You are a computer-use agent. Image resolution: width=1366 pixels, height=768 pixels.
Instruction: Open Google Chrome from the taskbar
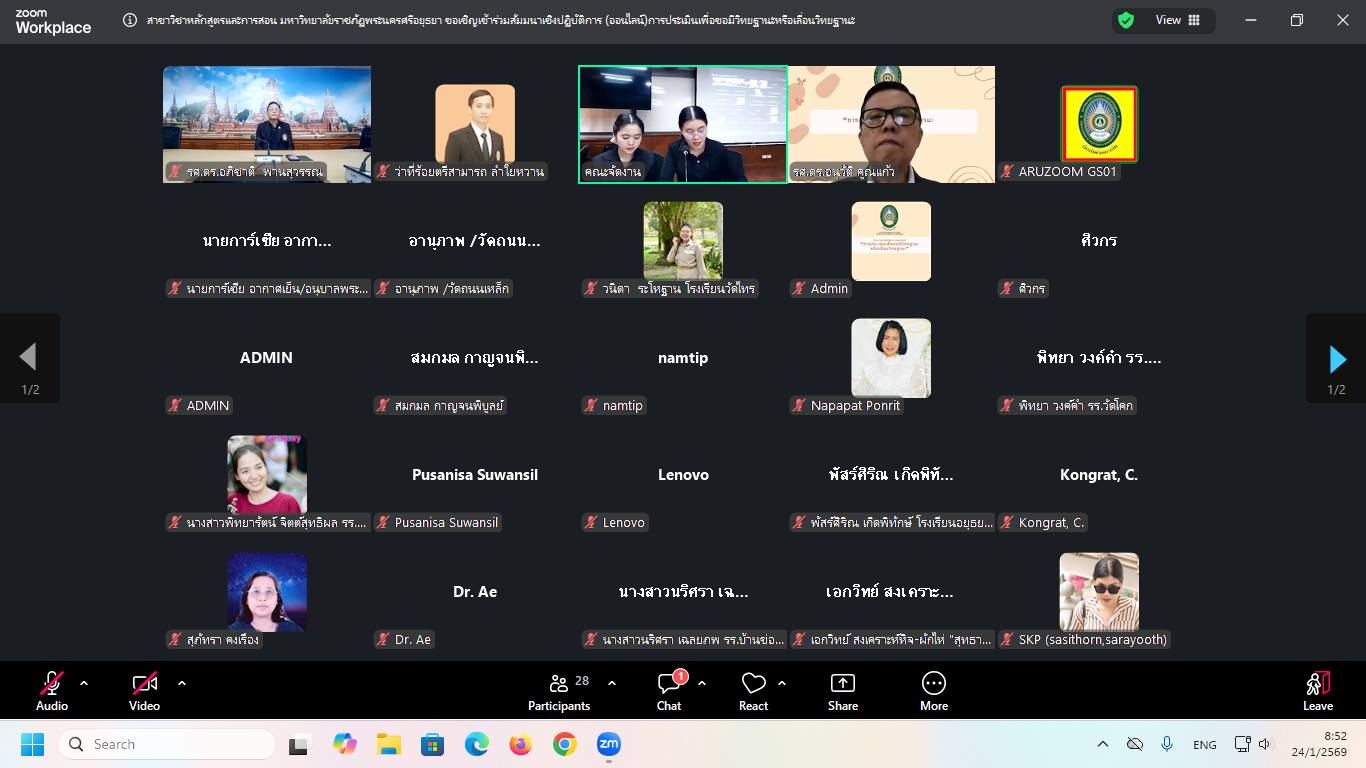pos(565,744)
